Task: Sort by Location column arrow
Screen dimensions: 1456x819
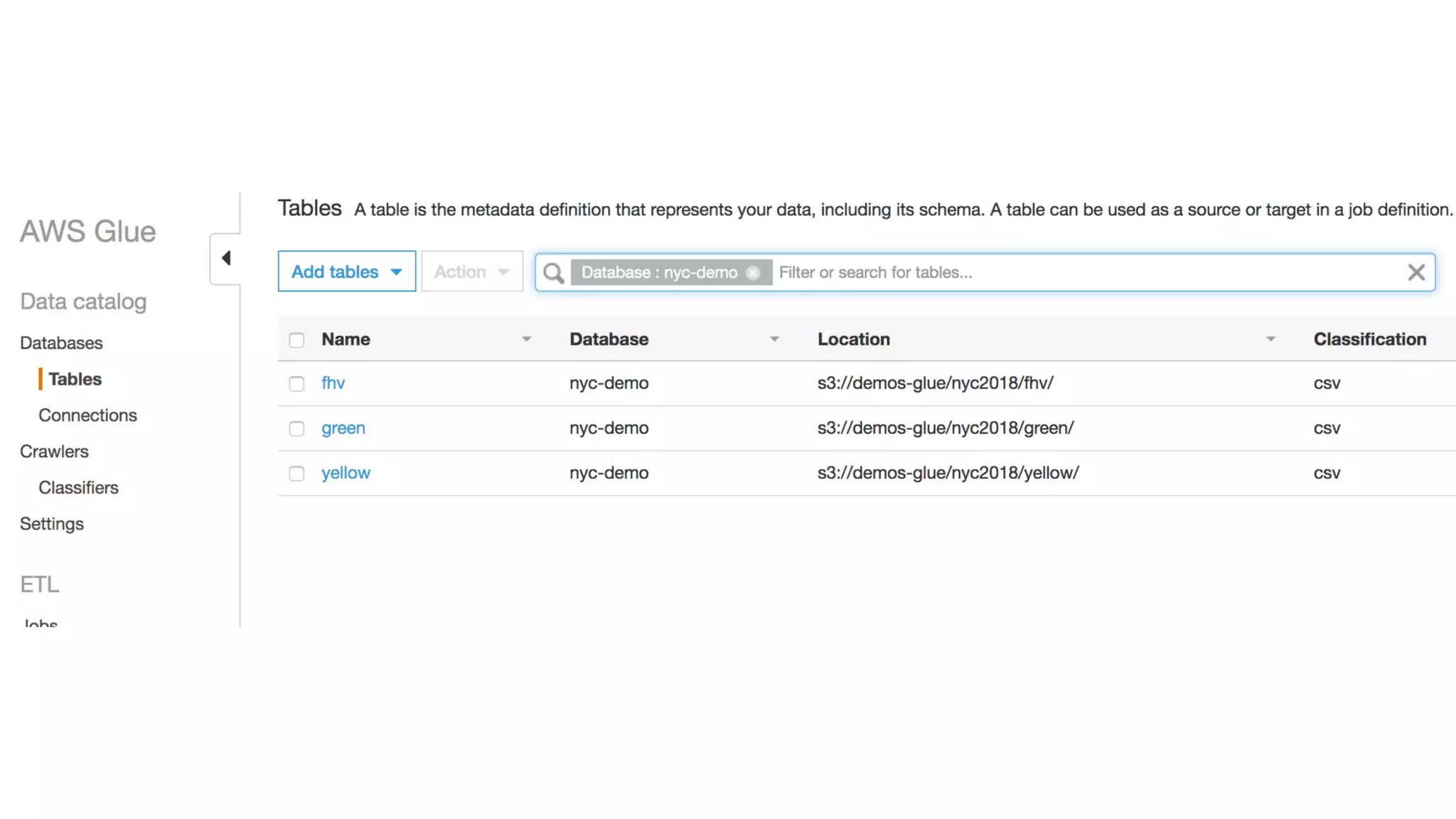Action: (1270, 340)
